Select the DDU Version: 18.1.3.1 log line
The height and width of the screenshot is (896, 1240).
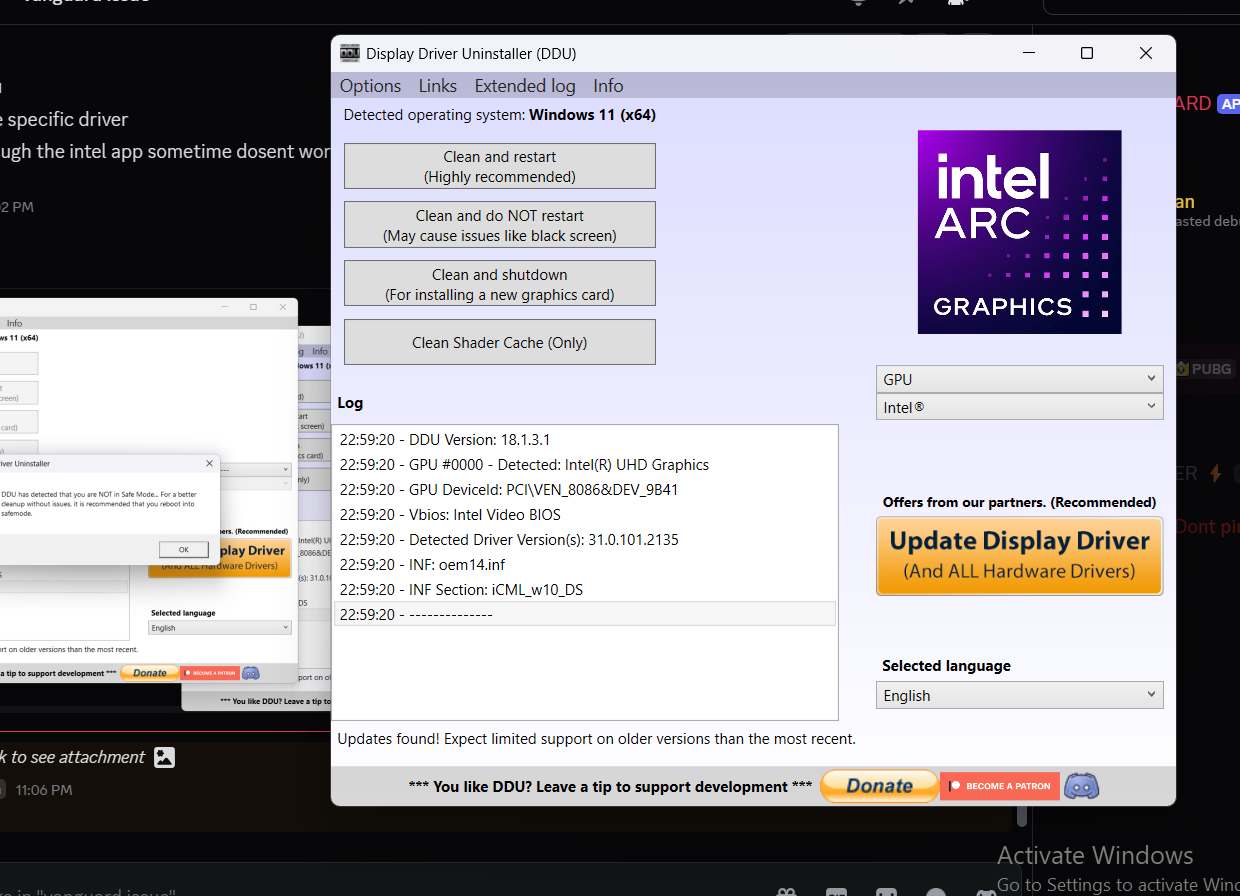coord(585,439)
